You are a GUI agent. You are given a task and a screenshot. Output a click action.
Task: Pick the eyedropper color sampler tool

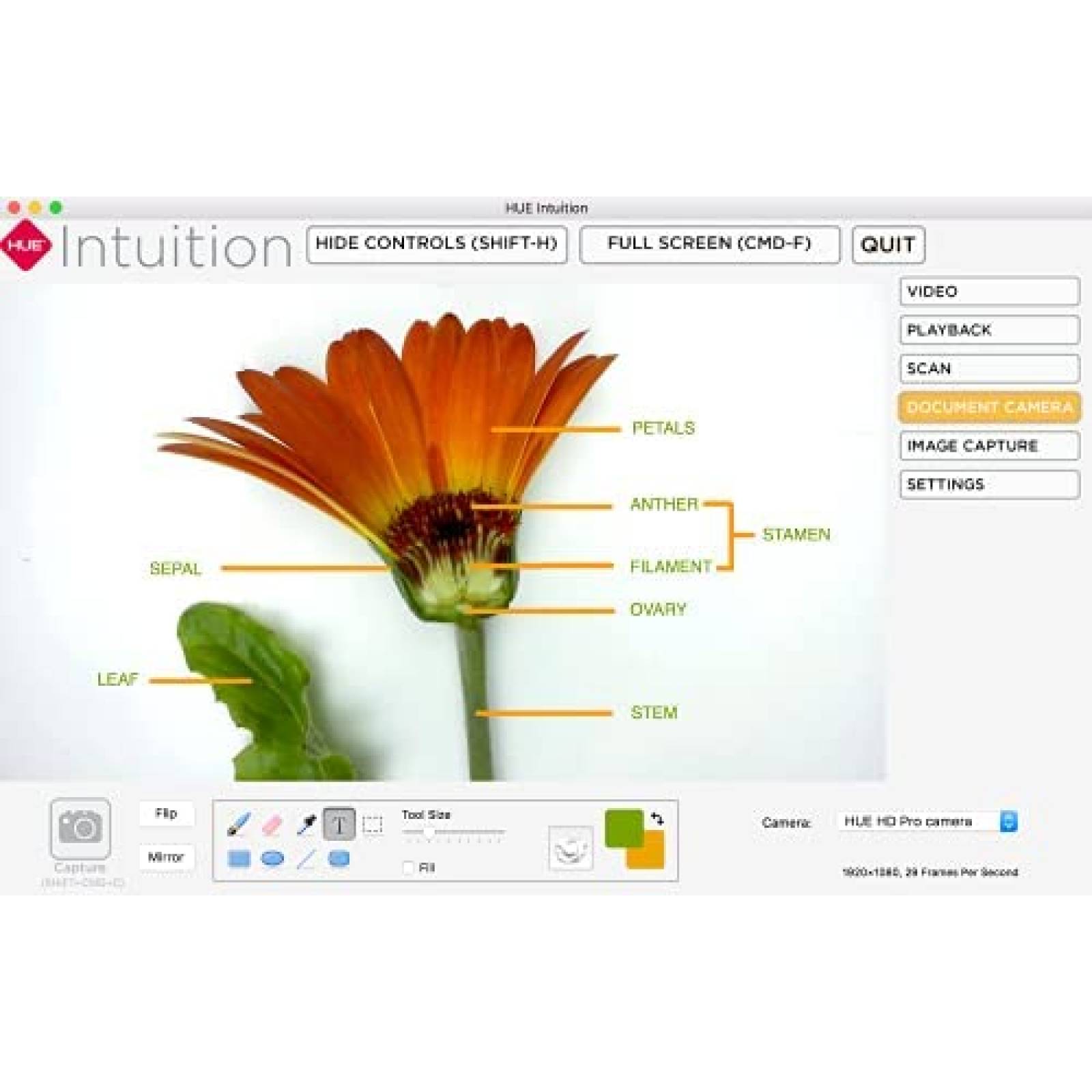point(306,824)
